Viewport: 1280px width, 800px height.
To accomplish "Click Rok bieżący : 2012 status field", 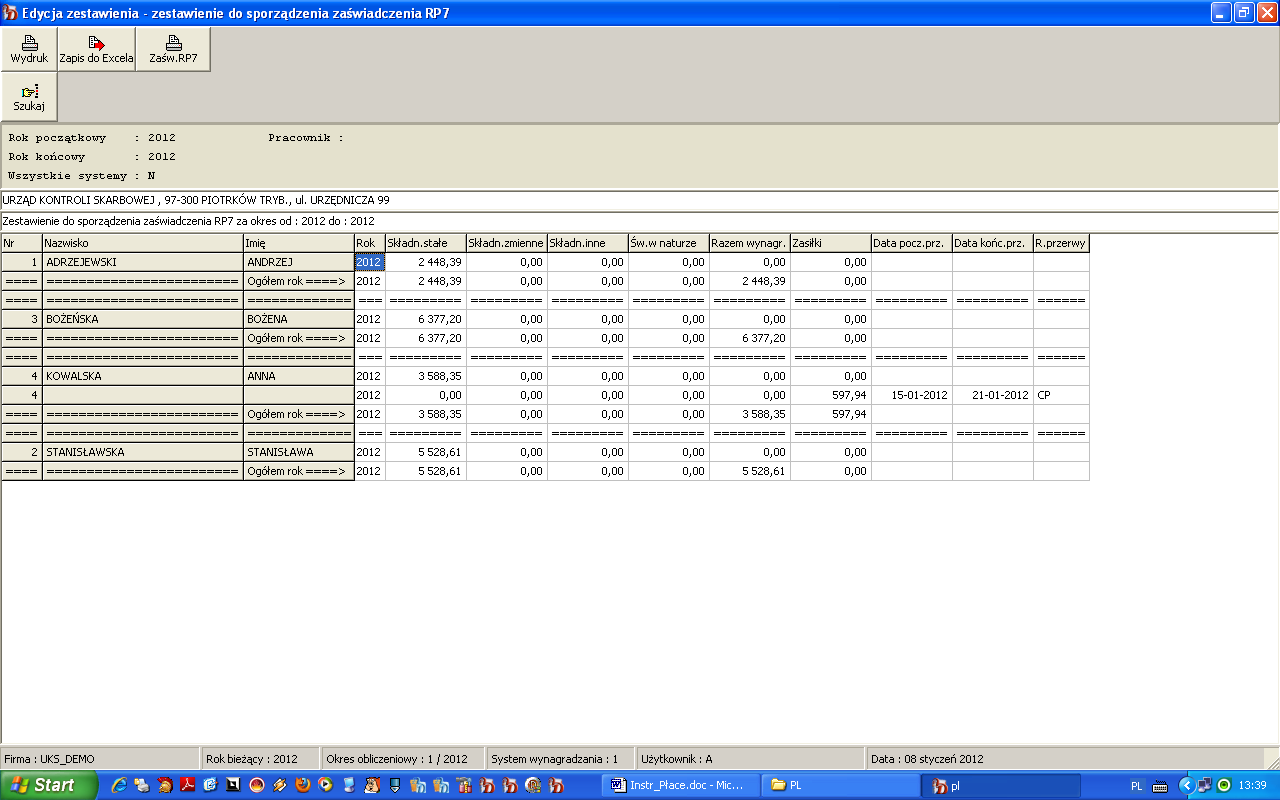I will (260, 759).
